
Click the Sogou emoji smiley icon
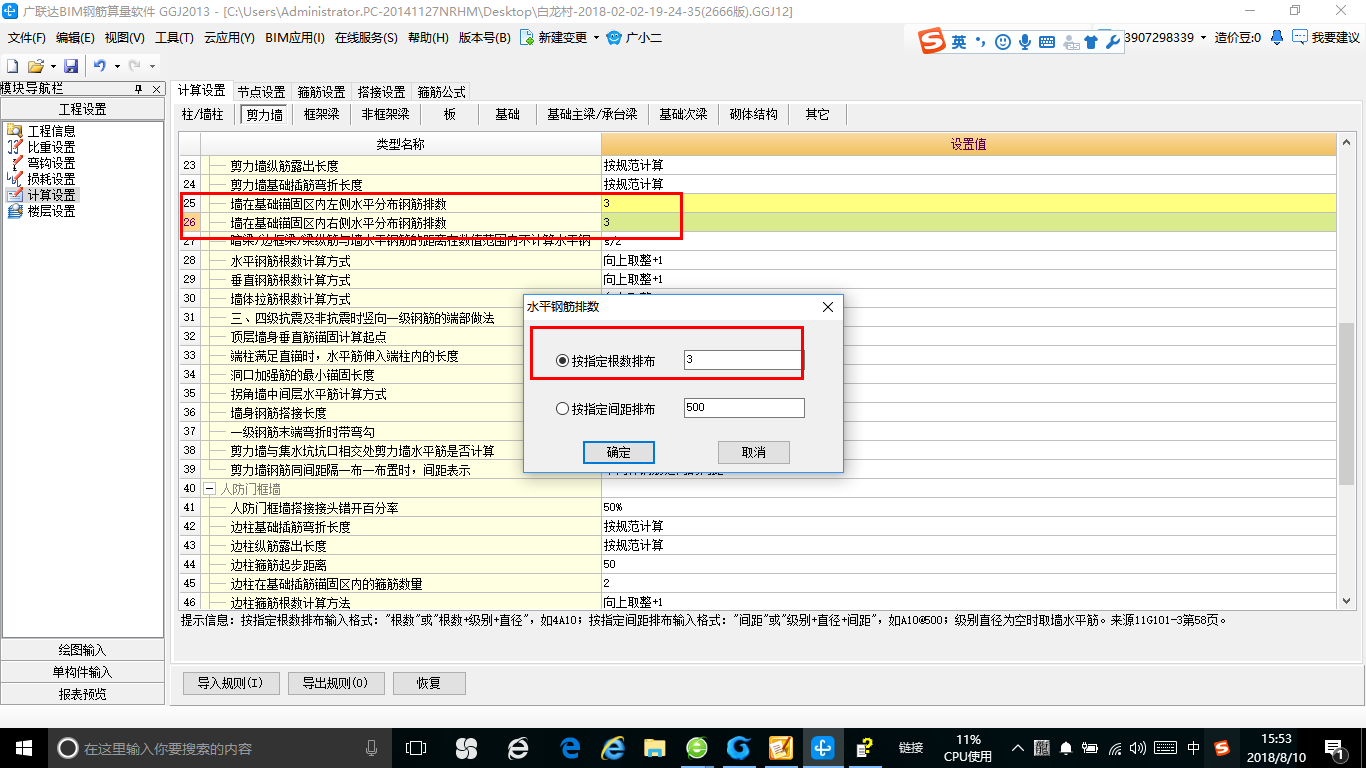tap(1002, 42)
